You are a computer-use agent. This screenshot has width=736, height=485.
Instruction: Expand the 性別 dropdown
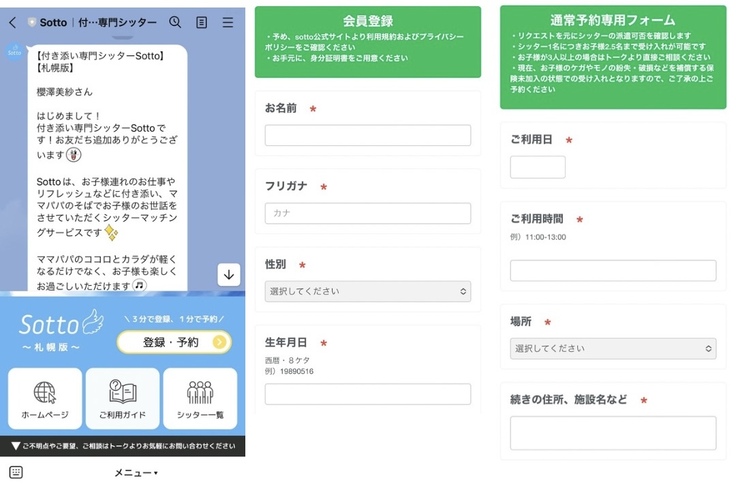(x=367, y=291)
